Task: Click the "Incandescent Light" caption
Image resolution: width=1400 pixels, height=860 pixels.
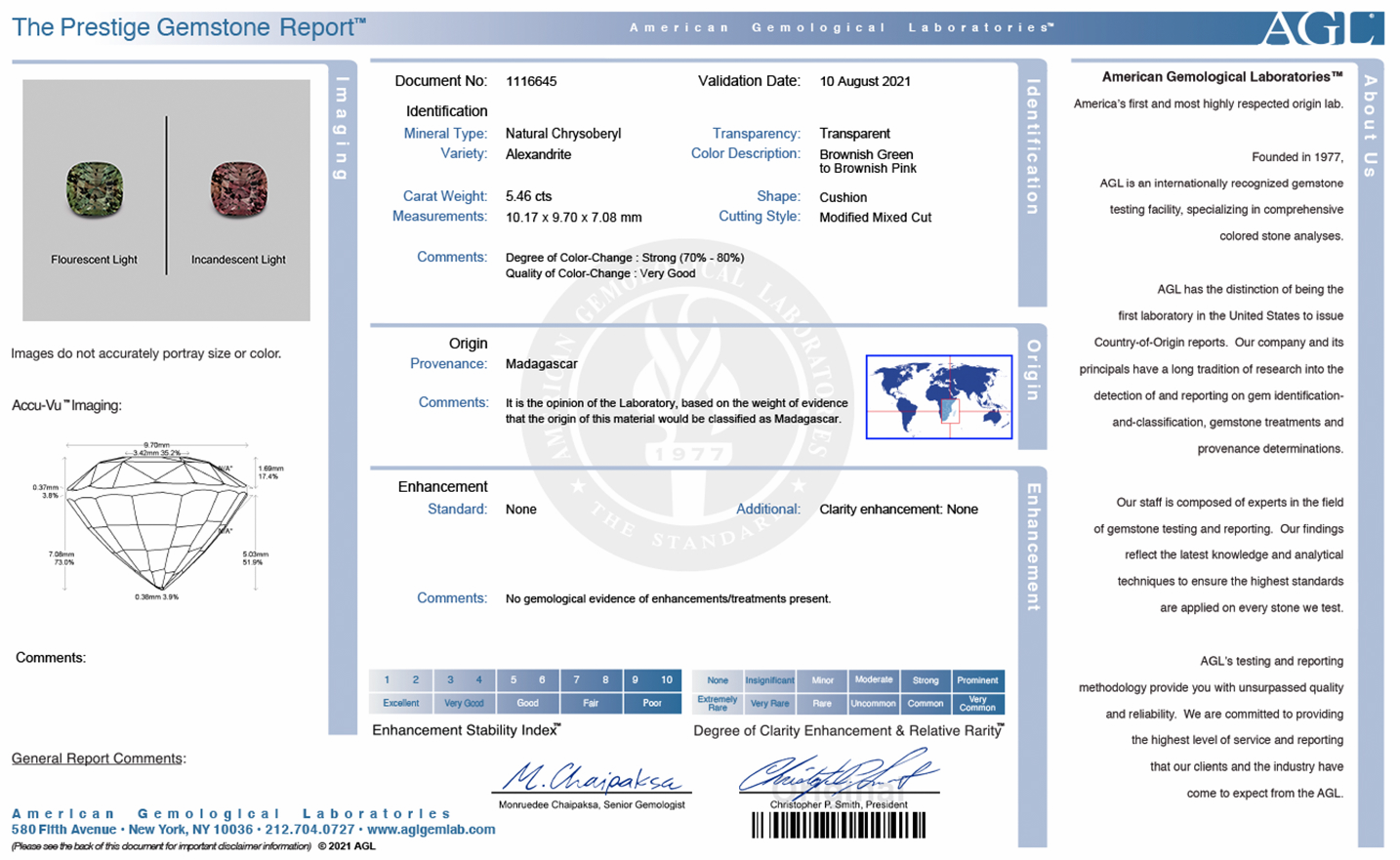Action: pyautogui.click(x=238, y=260)
